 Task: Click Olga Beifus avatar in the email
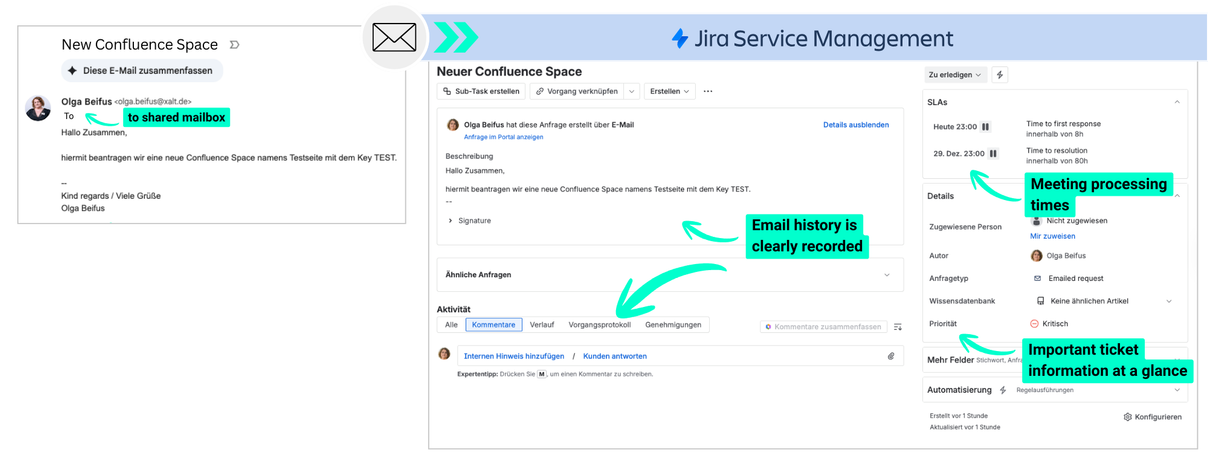click(38, 108)
